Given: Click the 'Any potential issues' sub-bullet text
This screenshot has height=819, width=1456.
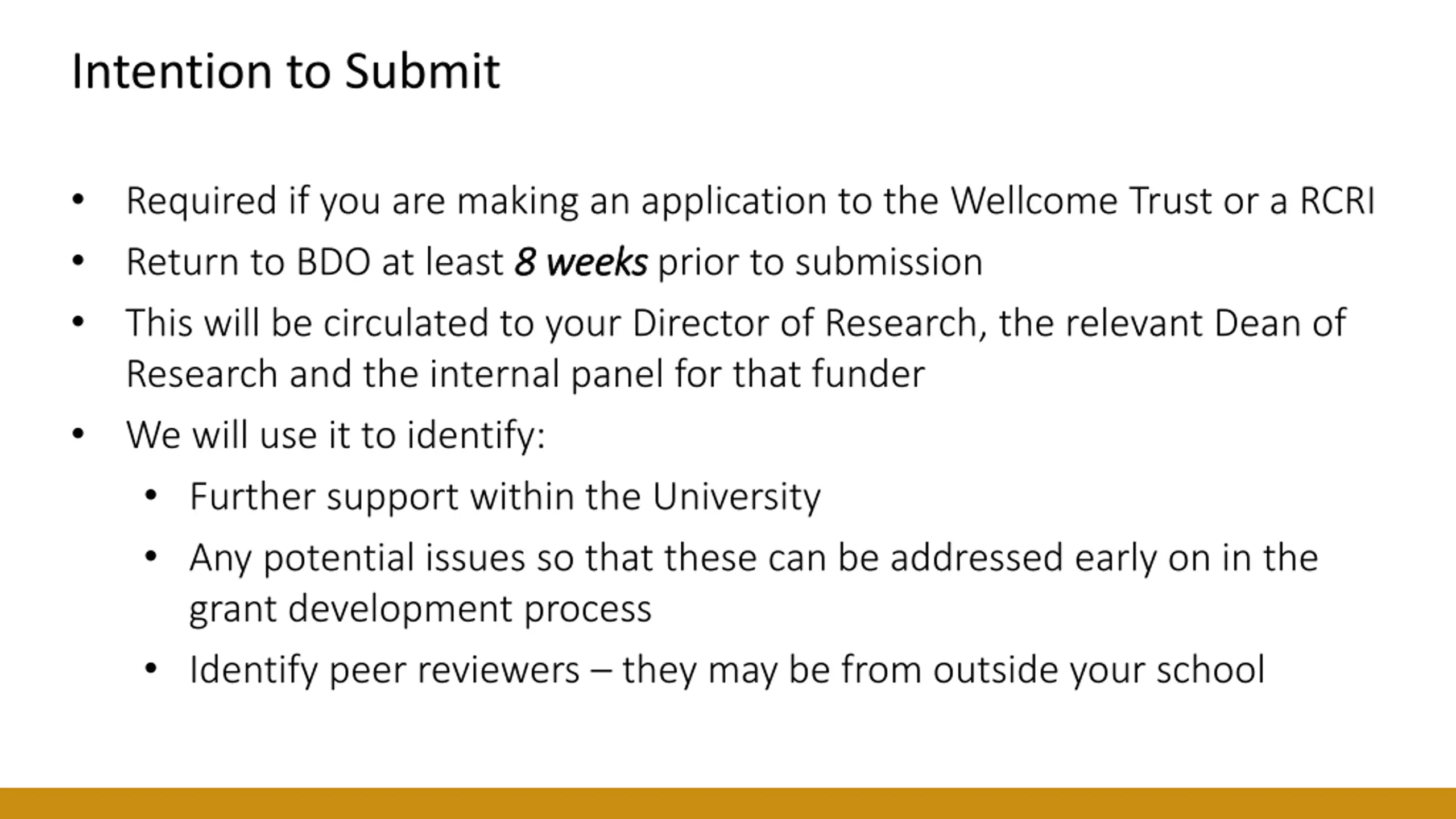Looking at the screenshot, I should click(x=357, y=559).
